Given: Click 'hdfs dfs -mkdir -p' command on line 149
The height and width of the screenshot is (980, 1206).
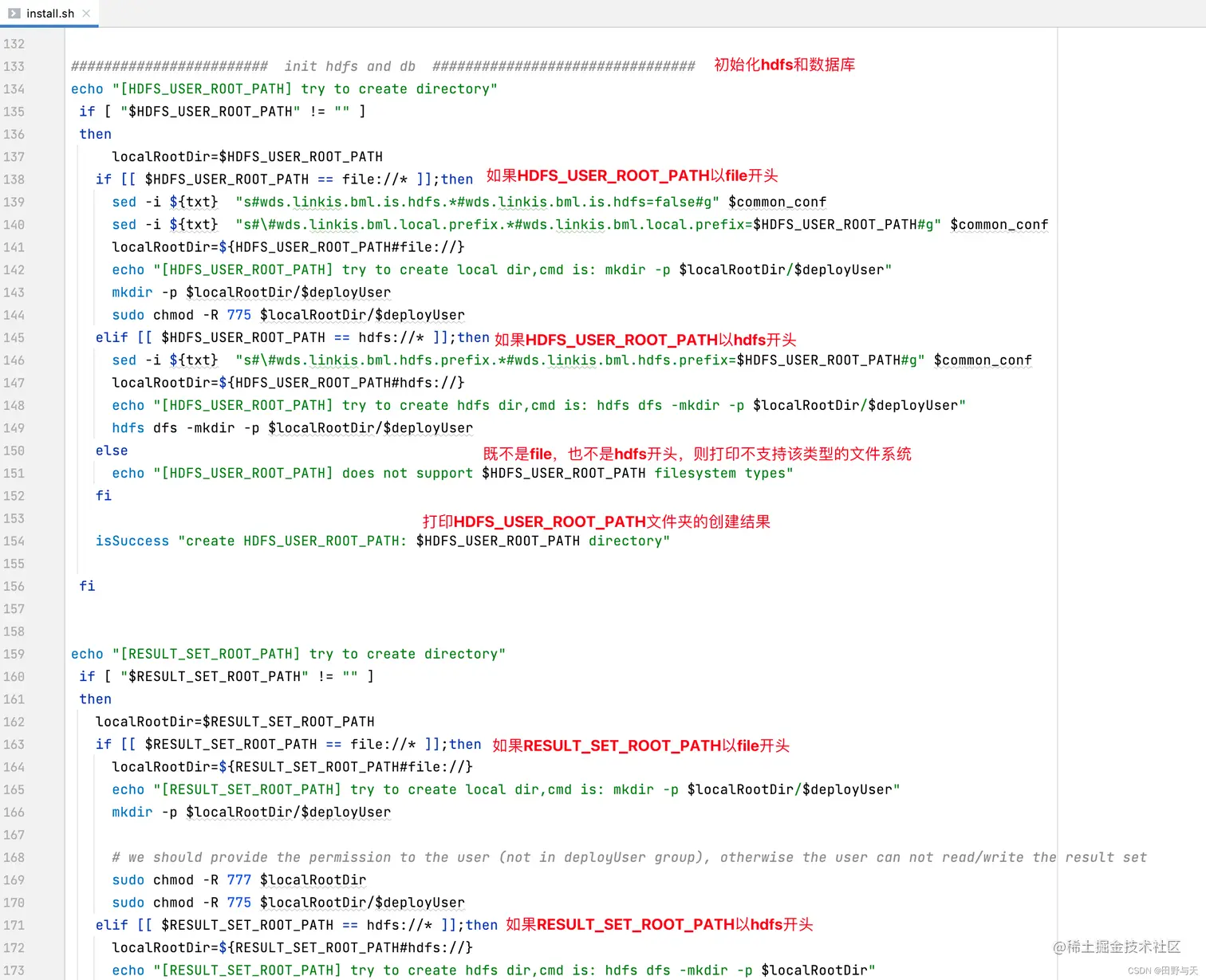Looking at the screenshot, I should pyautogui.click(x=292, y=428).
